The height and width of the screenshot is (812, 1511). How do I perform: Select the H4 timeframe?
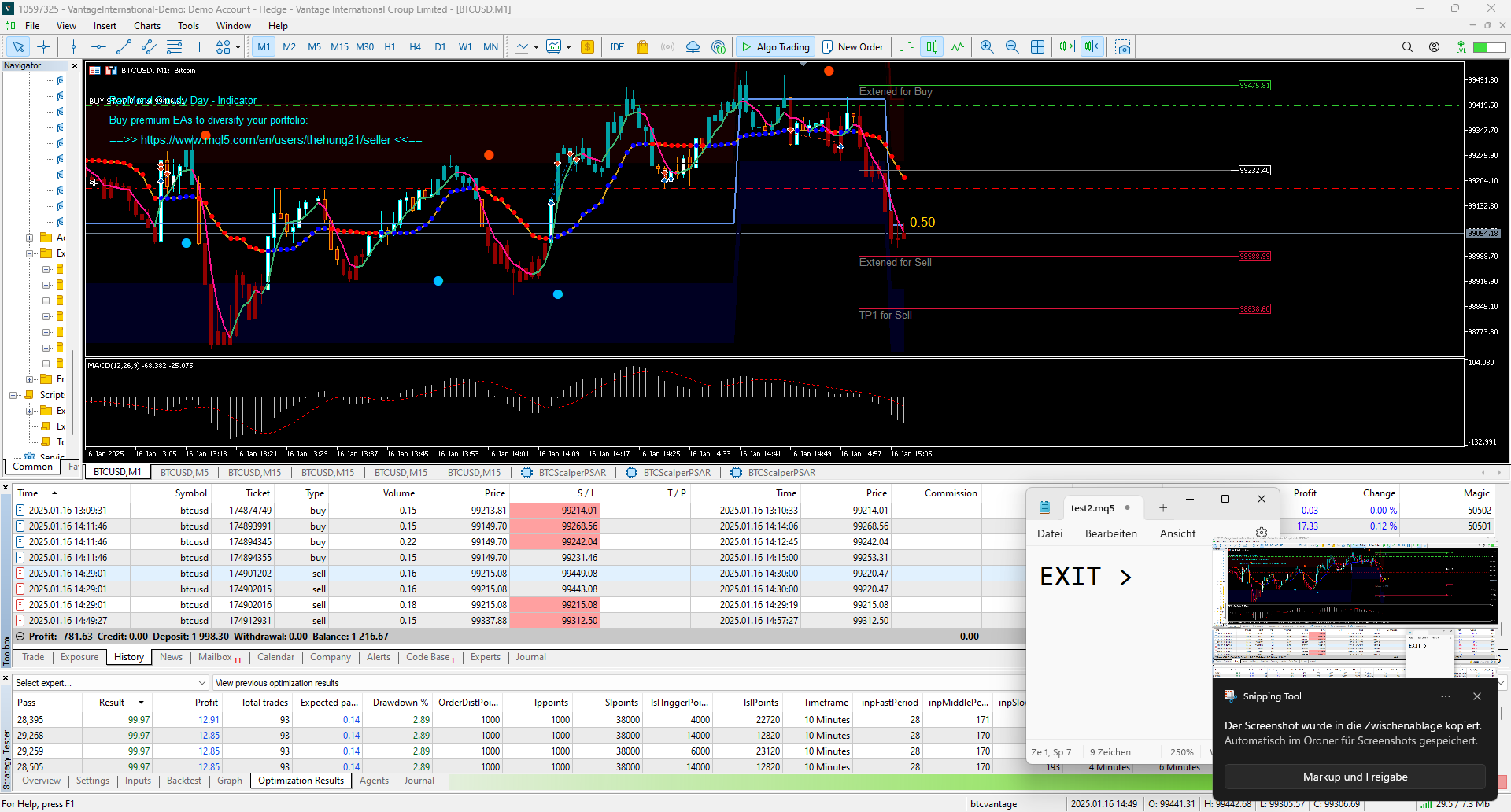(x=415, y=47)
